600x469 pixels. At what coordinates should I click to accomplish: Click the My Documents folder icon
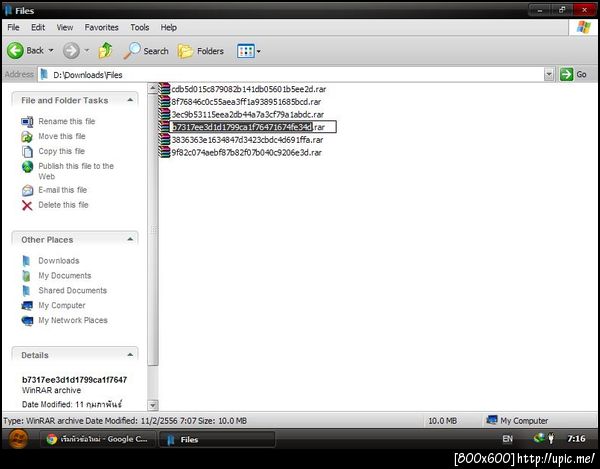pos(26,276)
